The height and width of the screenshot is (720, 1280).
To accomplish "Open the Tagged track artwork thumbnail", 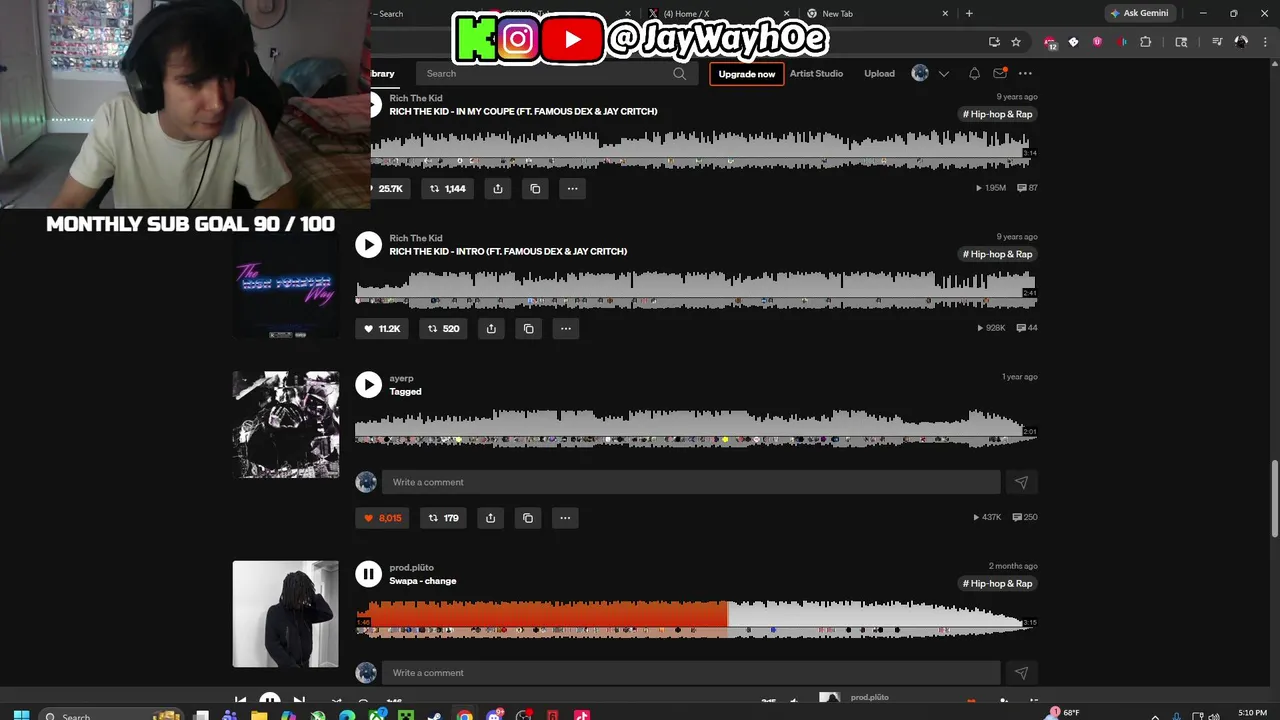I will pos(286,425).
